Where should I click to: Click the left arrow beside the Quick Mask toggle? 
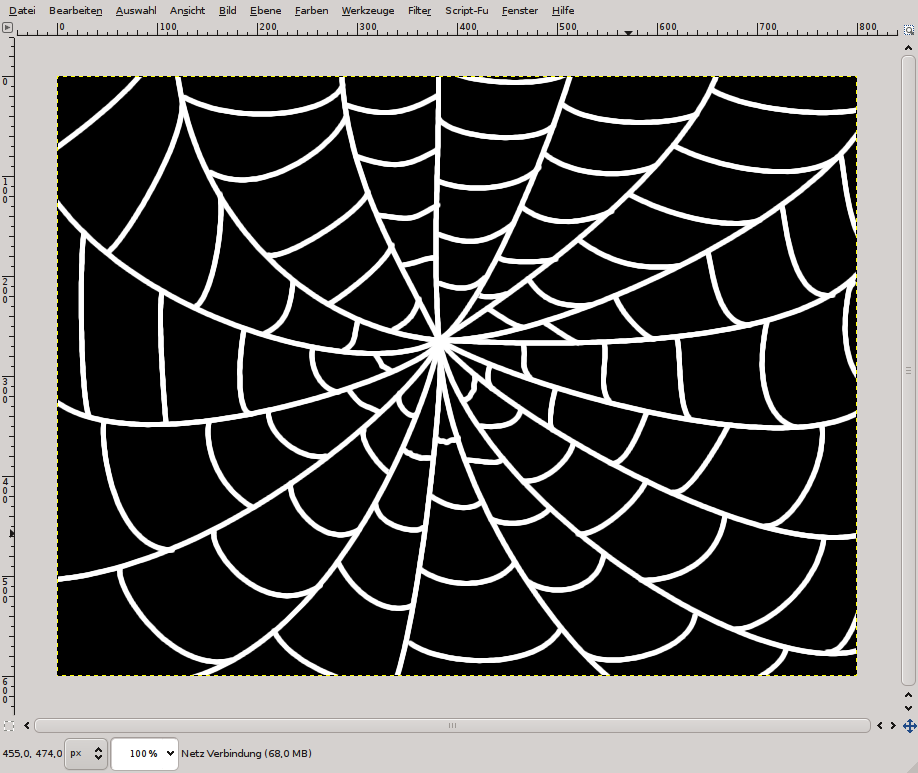click(27, 726)
